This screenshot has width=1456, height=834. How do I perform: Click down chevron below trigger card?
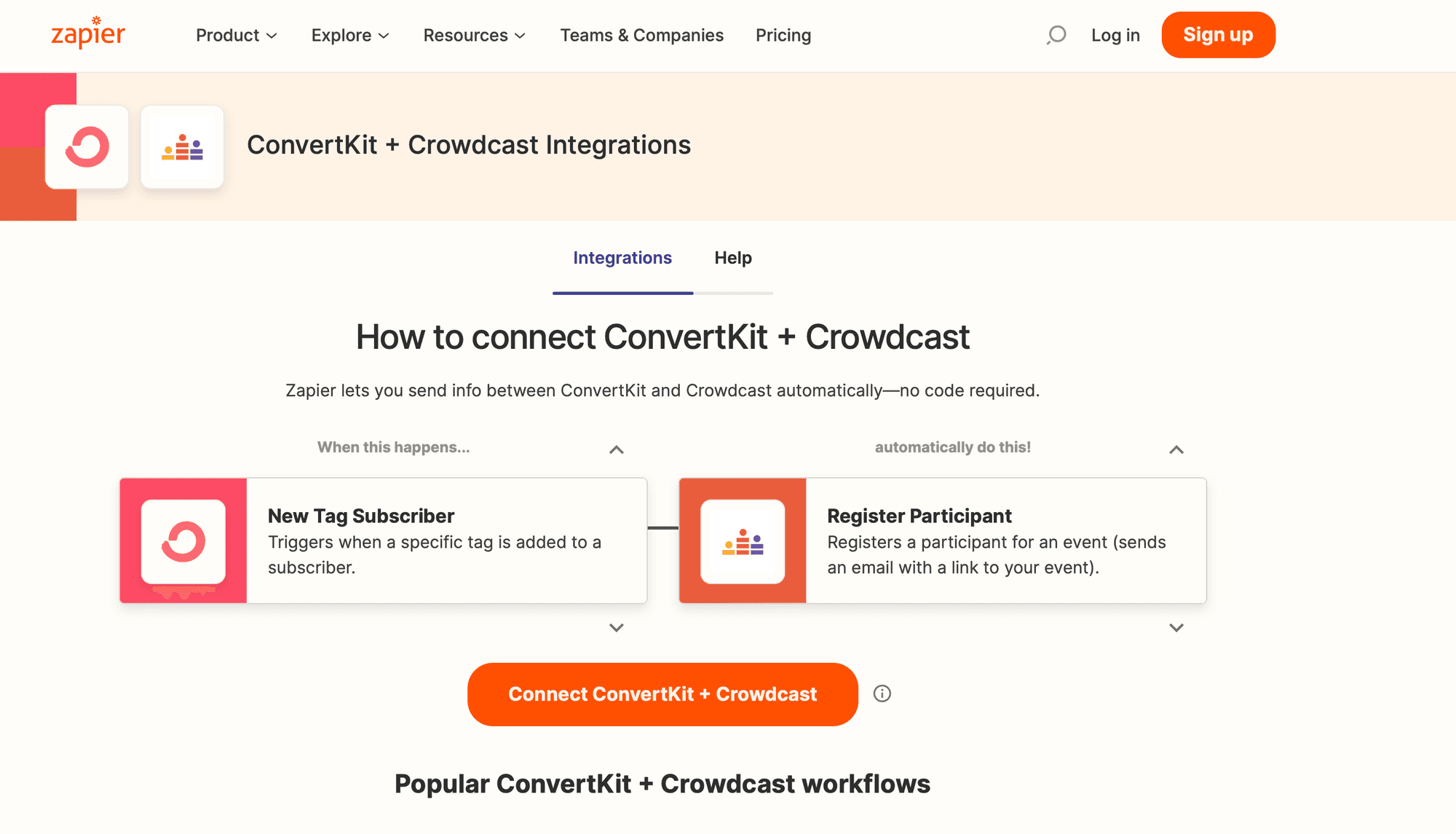[x=617, y=627]
